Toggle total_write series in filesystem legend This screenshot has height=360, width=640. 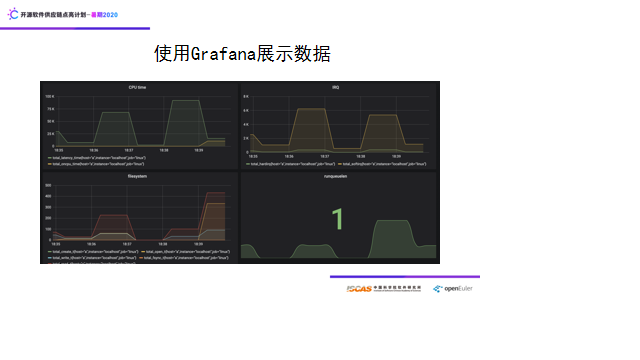pyautogui.click(x=94, y=258)
